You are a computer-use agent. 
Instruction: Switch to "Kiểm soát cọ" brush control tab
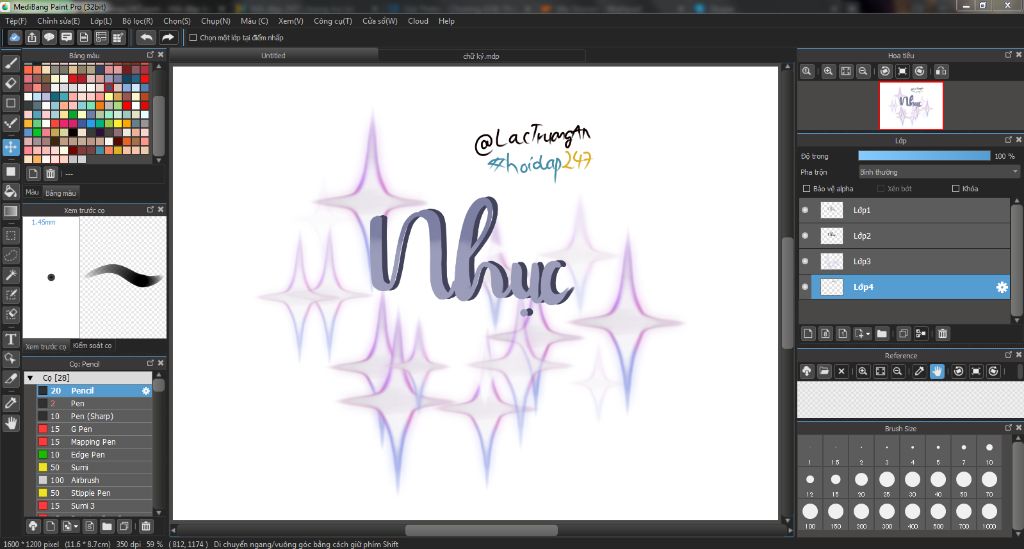pyautogui.click(x=92, y=345)
